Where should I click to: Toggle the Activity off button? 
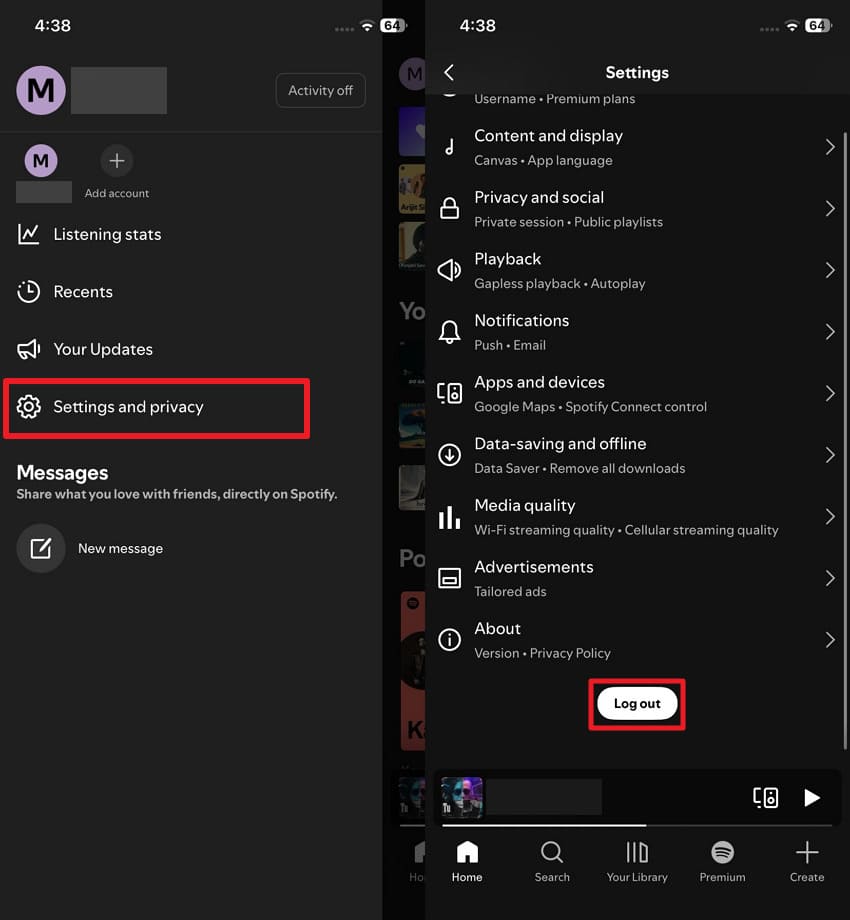pyautogui.click(x=320, y=90)
